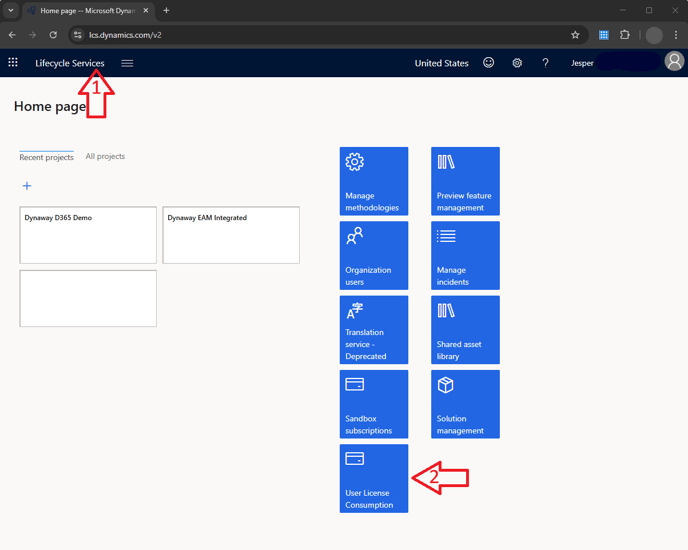Open the Organization users tile
This screenshot has height=550, width=688.
tap(374, 255)
